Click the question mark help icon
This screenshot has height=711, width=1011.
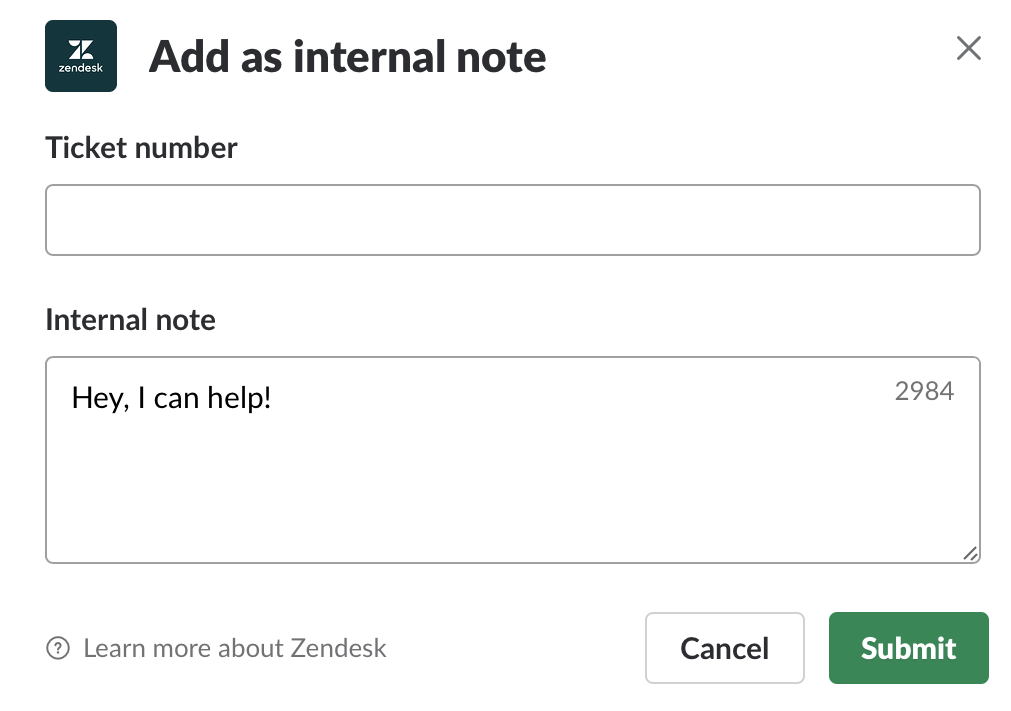[x=58, y=649]
